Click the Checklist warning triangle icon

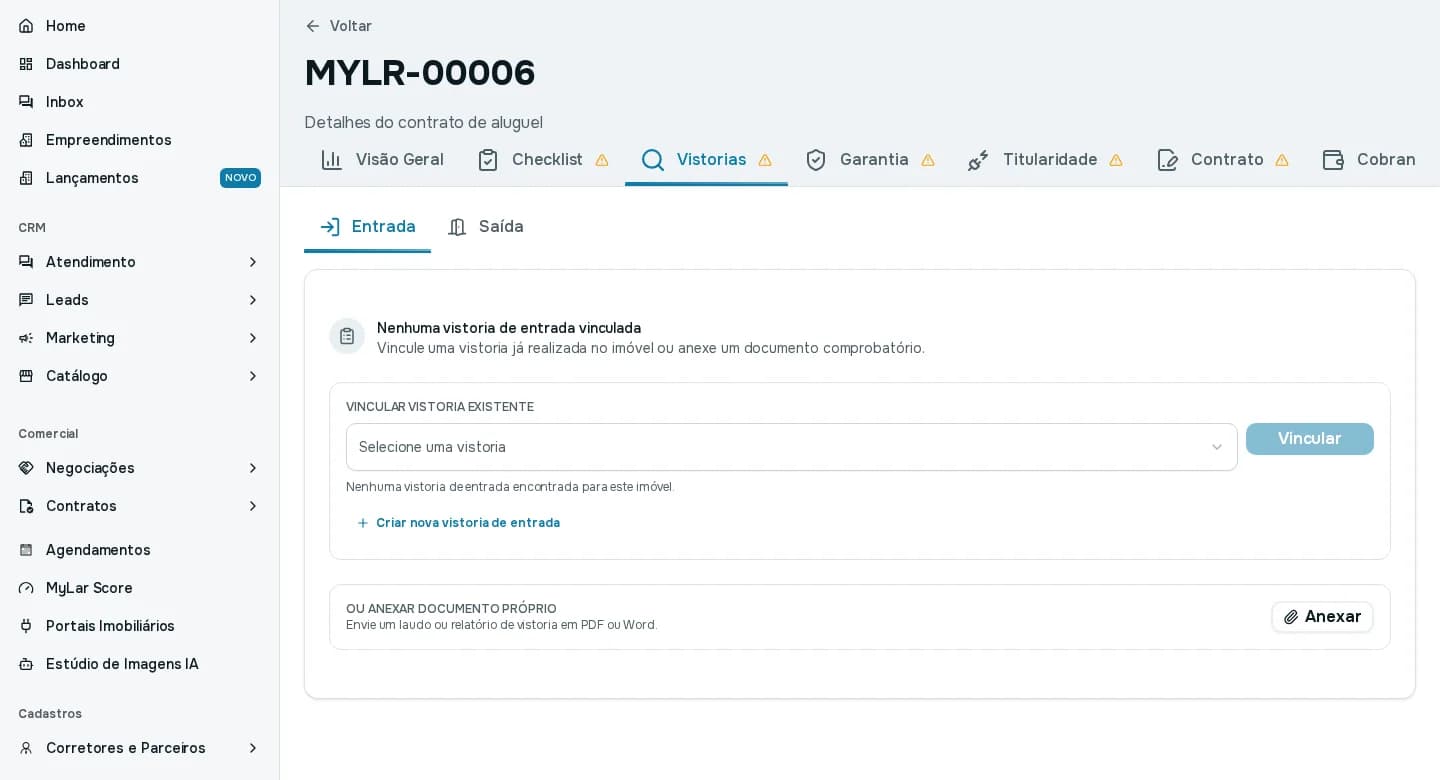point(602,160)
